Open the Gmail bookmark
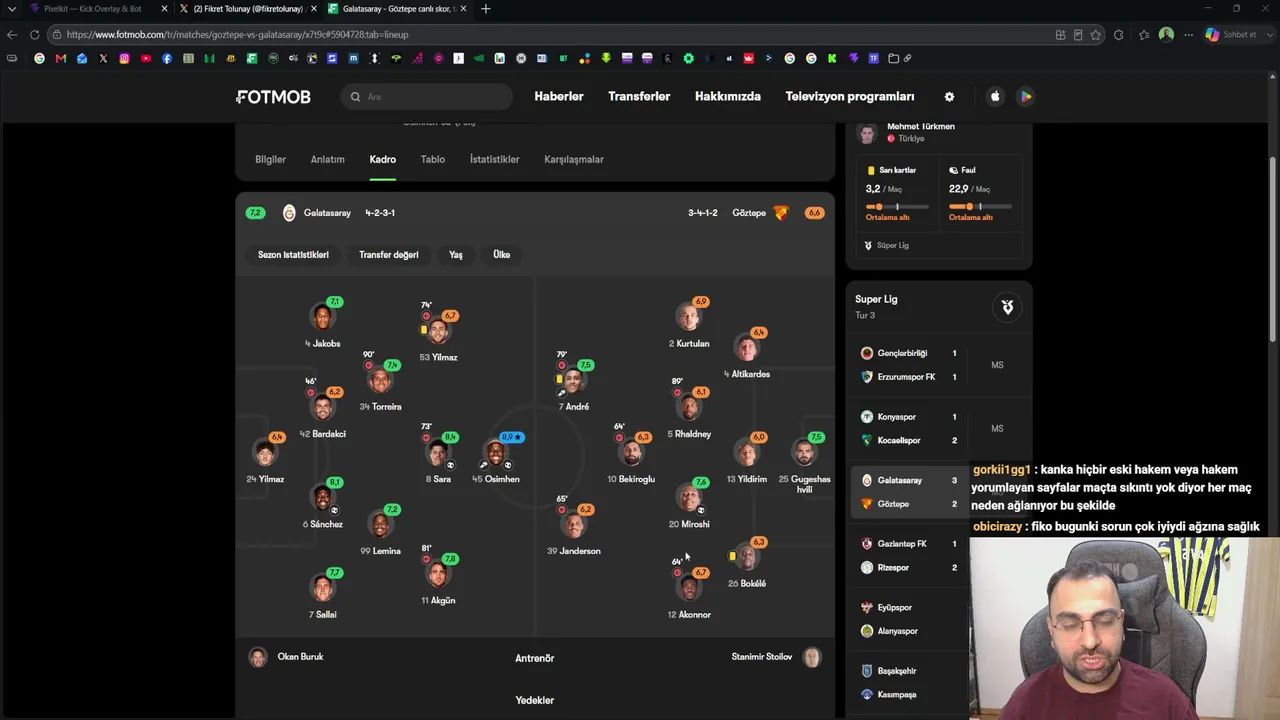 click(61, 58)
